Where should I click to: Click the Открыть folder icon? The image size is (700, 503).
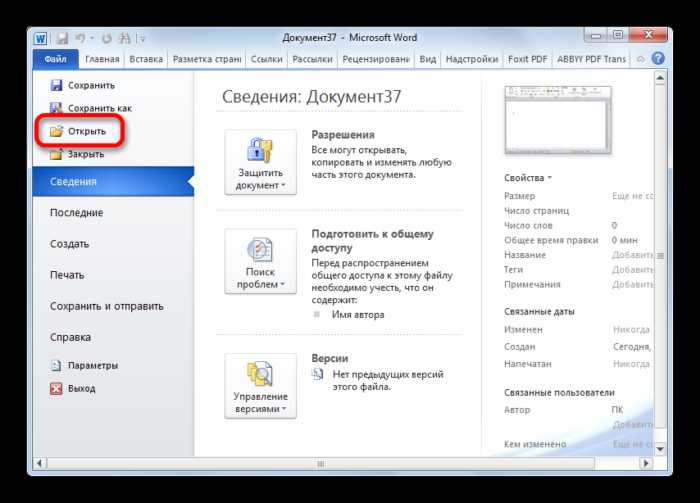(56, 131)
